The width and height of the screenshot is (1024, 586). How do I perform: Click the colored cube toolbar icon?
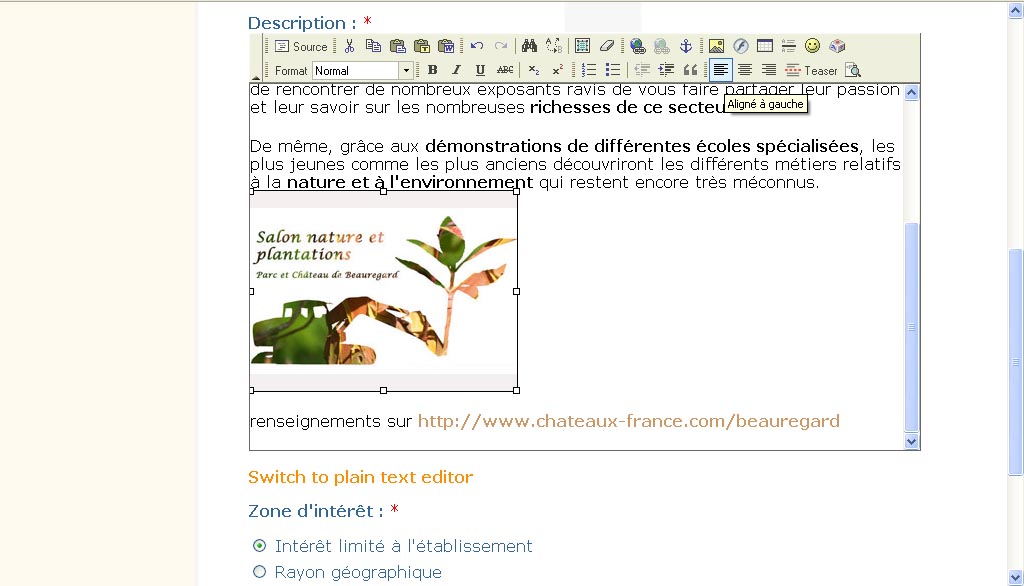coord(837,46)
